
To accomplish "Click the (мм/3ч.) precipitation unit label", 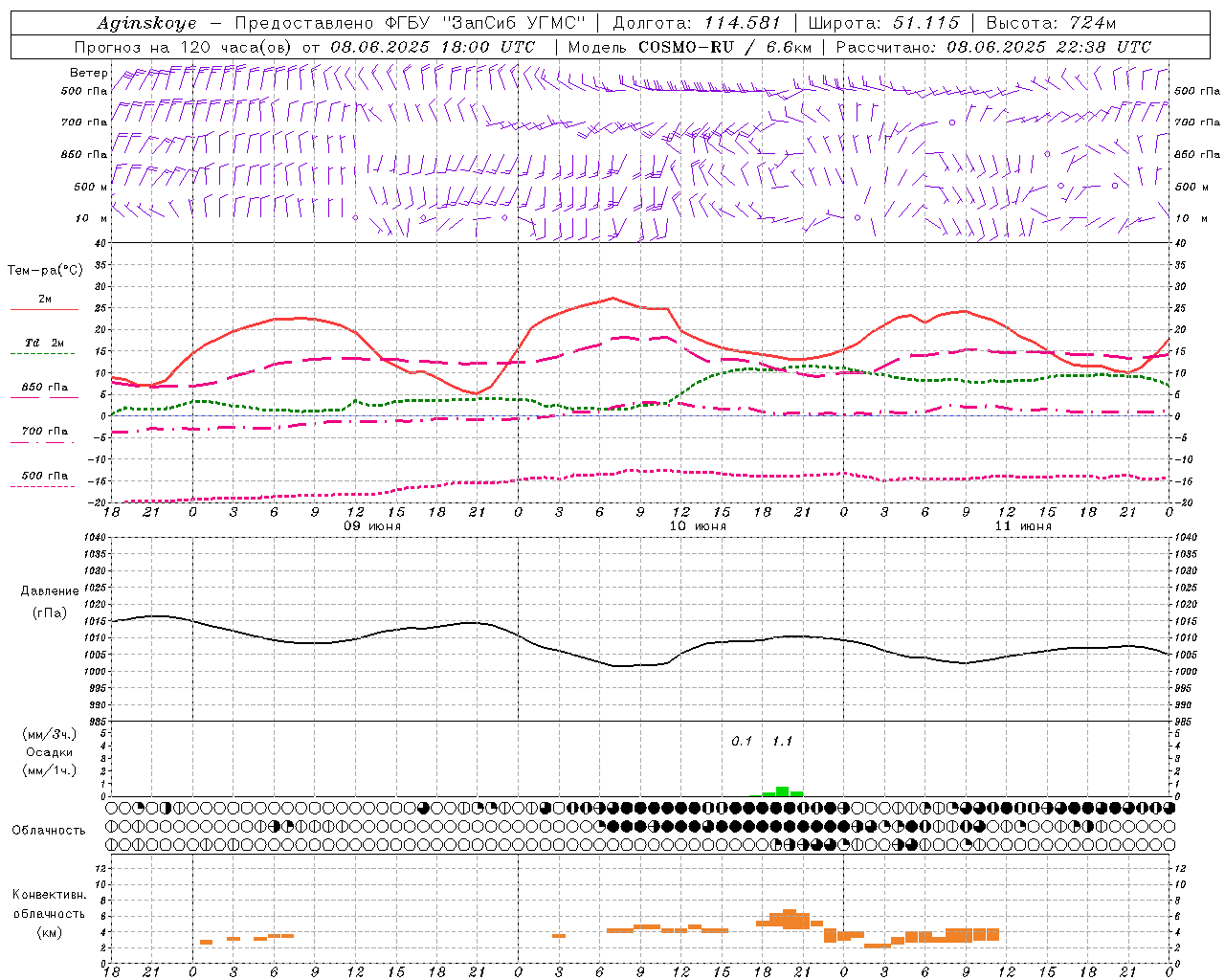I will click(49, 734).
